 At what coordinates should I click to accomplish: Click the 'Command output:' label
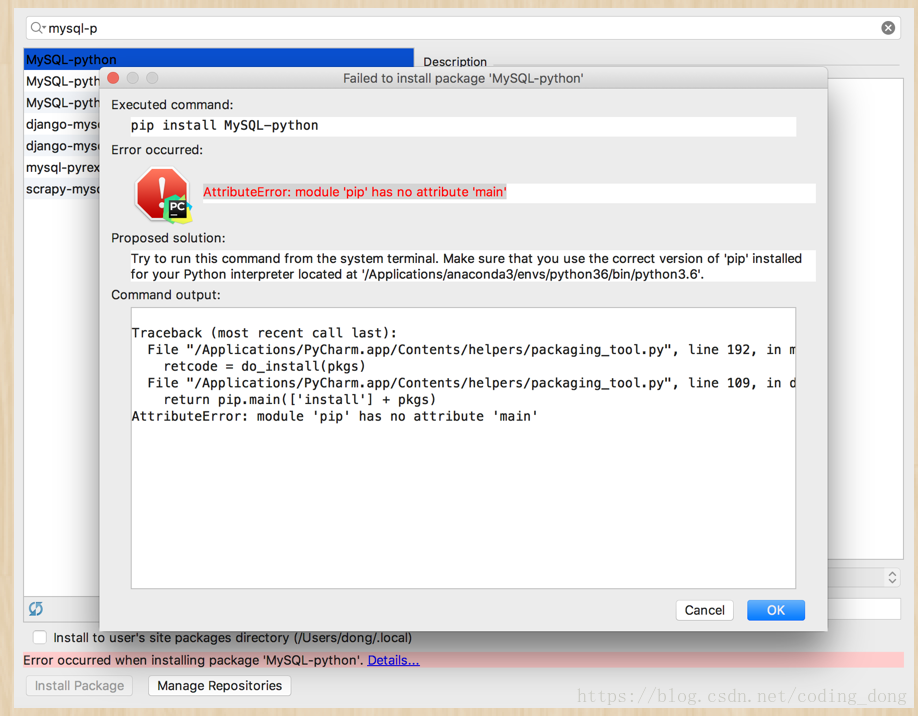(x=166, y=294)
